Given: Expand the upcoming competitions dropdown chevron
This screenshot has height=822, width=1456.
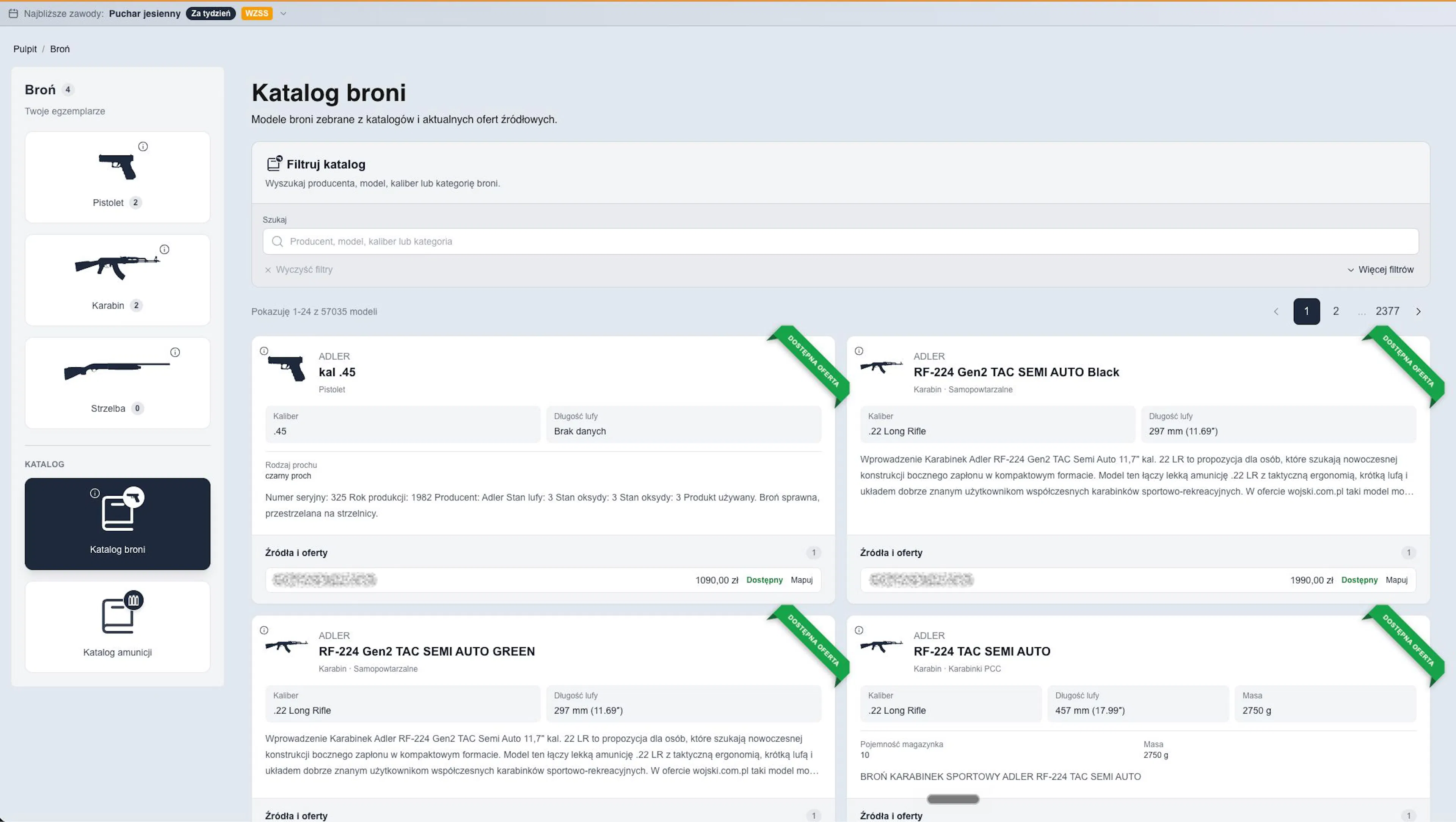Looking at the screenshot, I should point(283,14).
